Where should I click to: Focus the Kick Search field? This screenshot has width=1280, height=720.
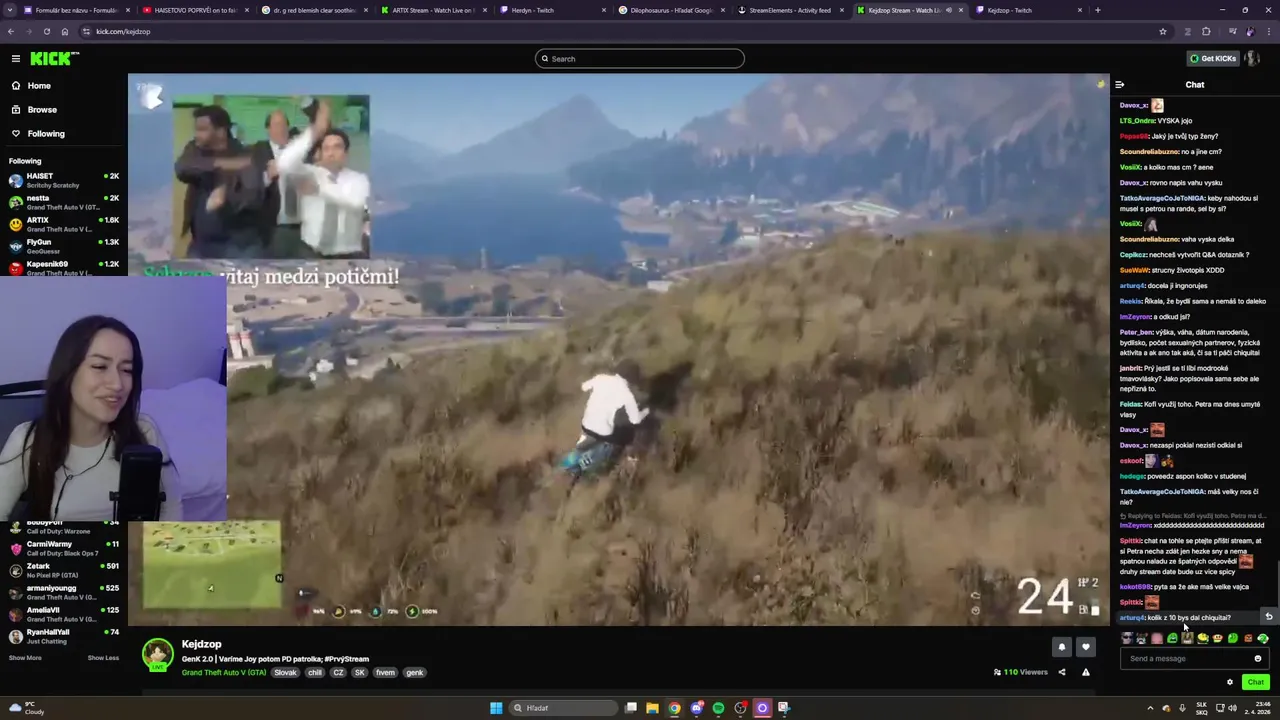click(640, 59)
